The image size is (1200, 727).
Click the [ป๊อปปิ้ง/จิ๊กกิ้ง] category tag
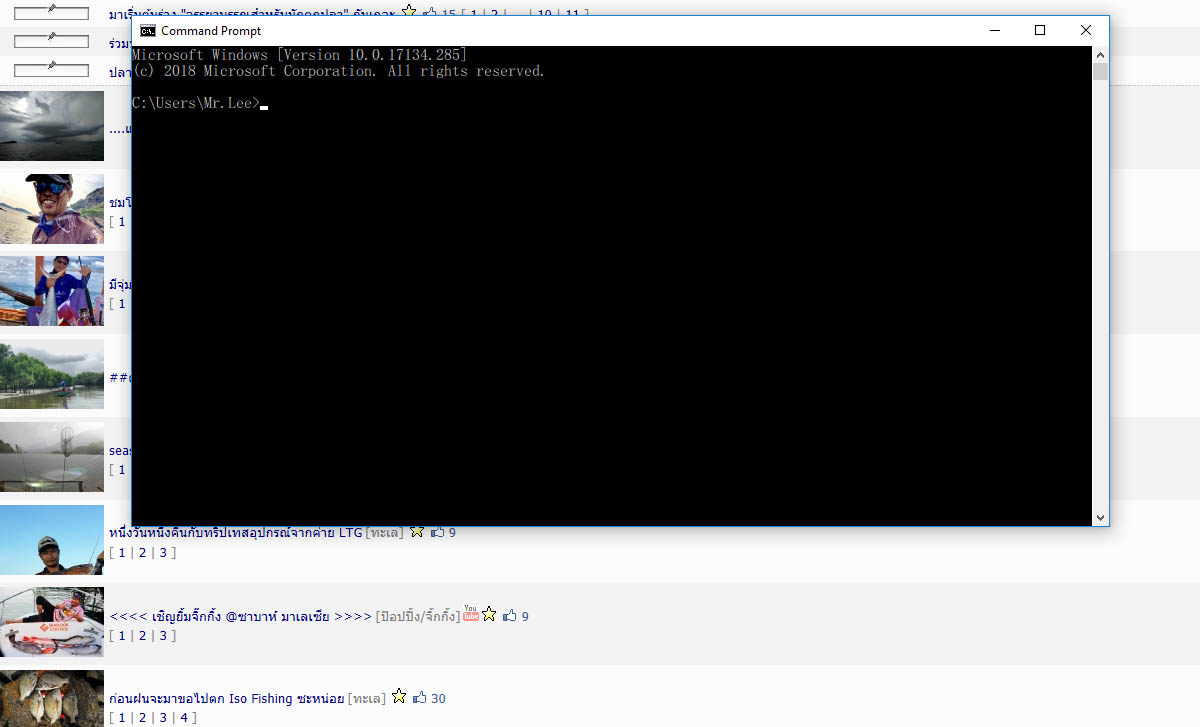tap(418, 616)
